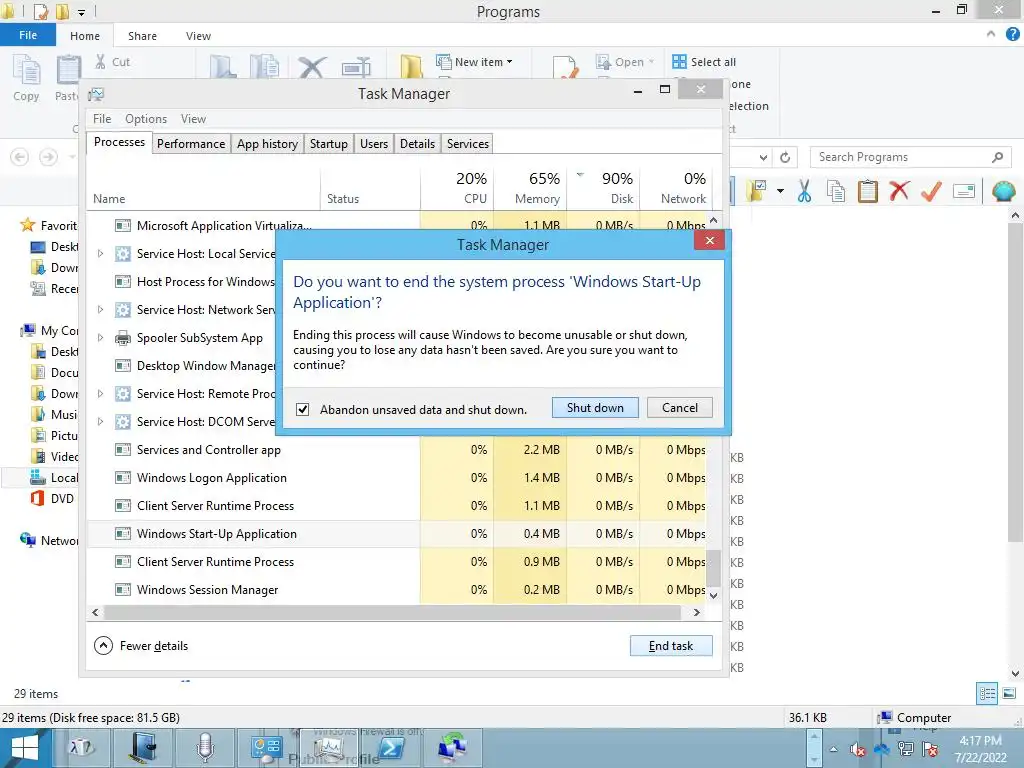The width and height of the screenshot is (1024, 768).
Task: Click the magnifier in Search Programs box
Action: pos(997,157)
